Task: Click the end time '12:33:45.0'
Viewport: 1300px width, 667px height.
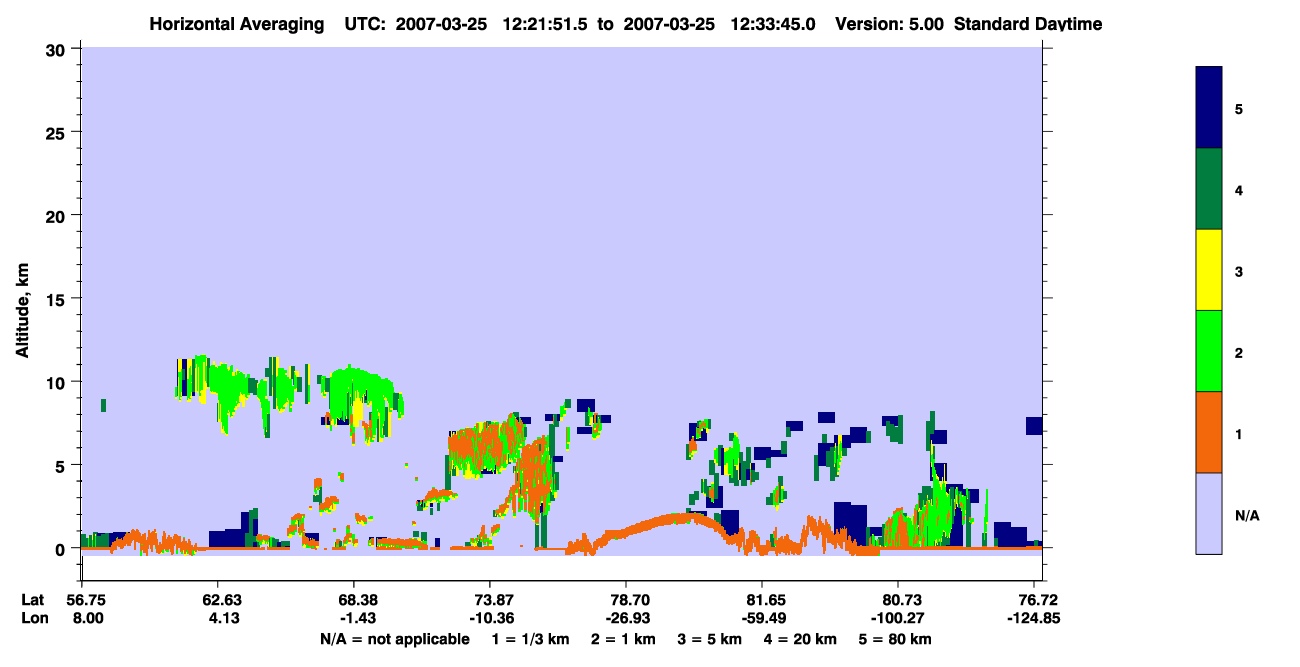Action: 774,24
